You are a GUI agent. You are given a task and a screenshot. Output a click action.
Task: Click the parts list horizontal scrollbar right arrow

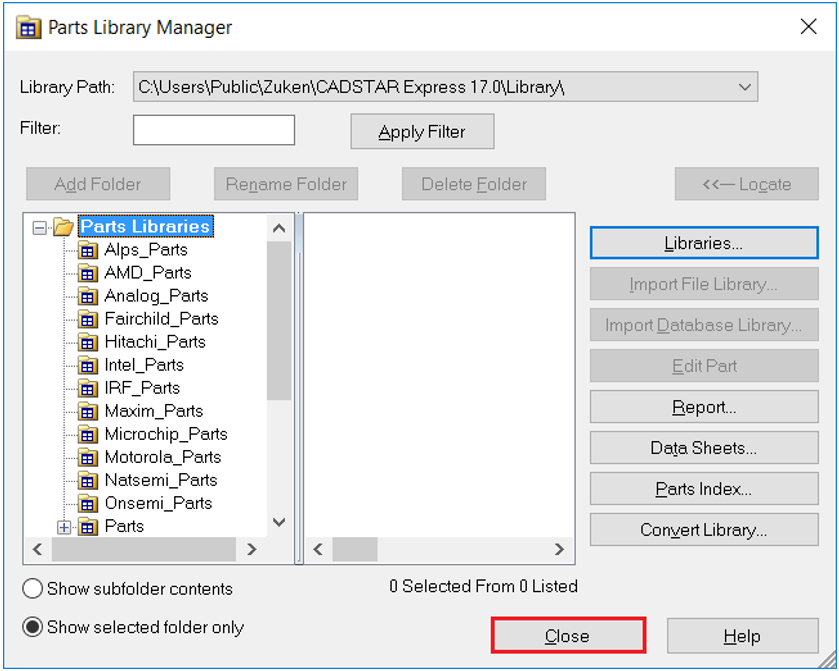click(559, 550)
